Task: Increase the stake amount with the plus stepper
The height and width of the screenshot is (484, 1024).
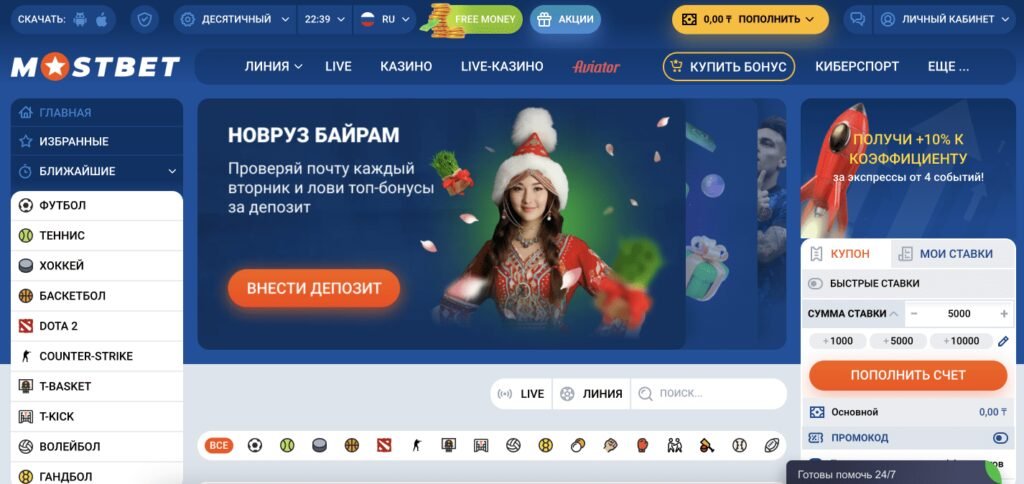Action: (1004, 314)
